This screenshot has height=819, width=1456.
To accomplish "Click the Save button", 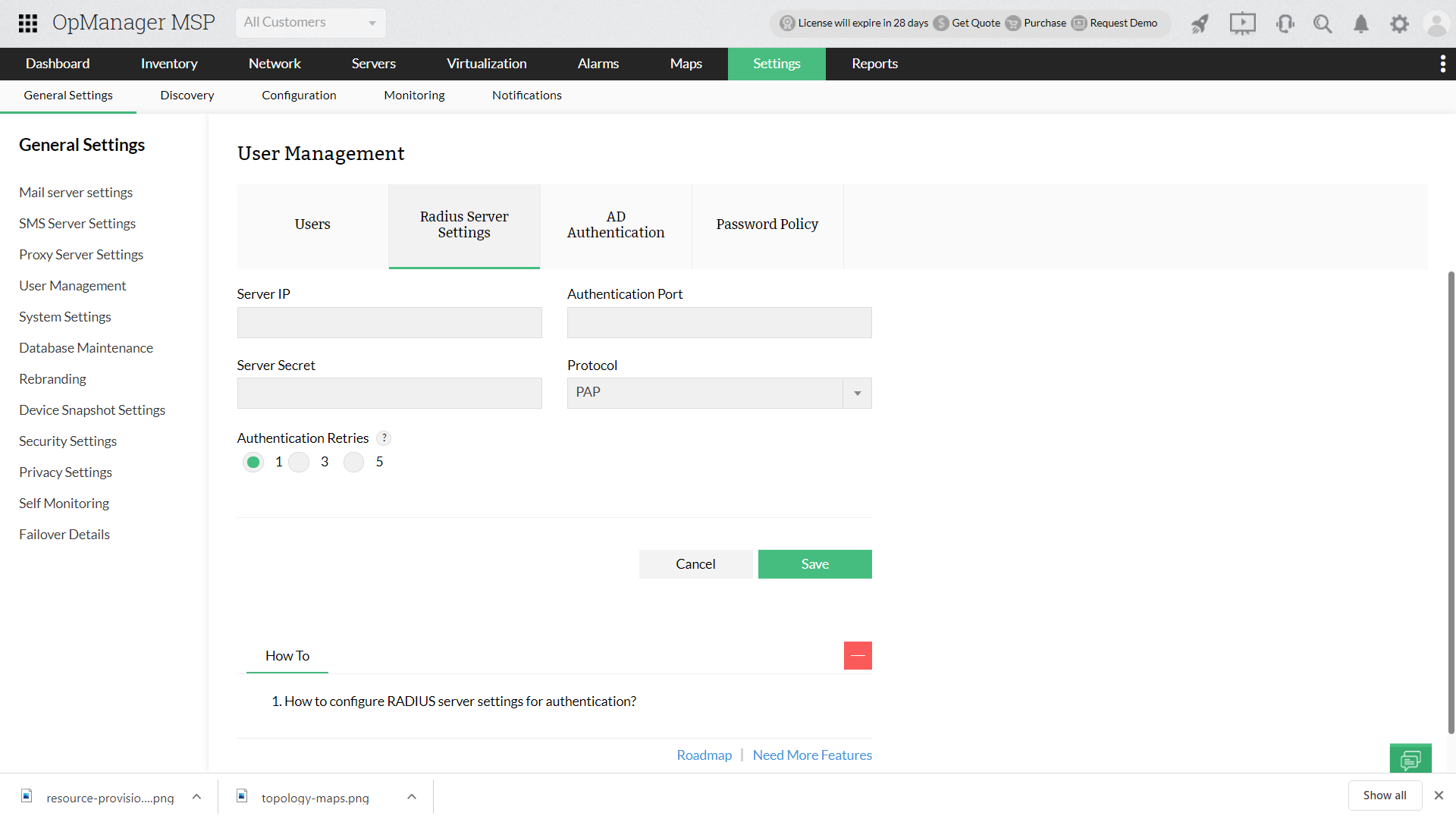I will tap(814, 564).
